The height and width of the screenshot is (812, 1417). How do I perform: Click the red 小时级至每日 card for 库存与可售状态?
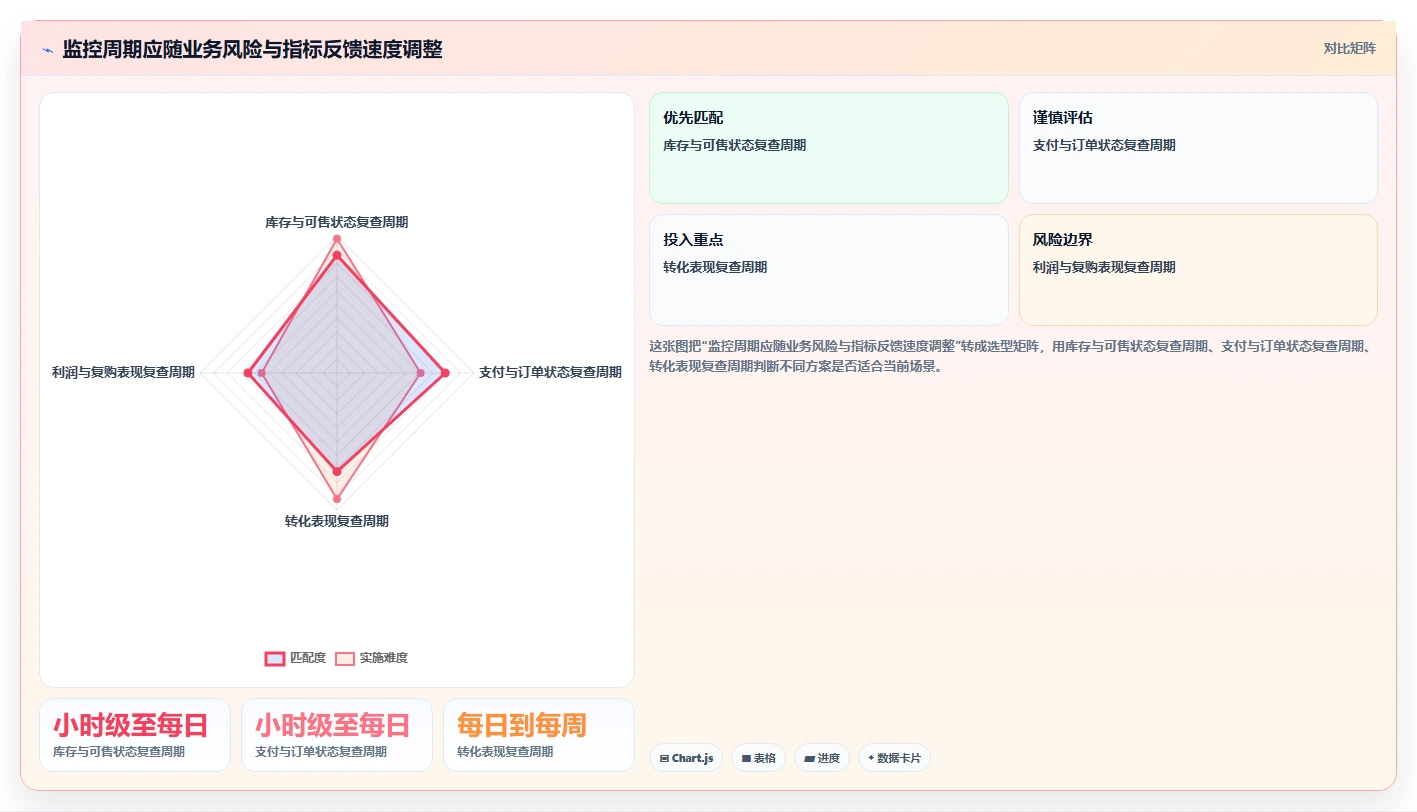pos(135,735)
